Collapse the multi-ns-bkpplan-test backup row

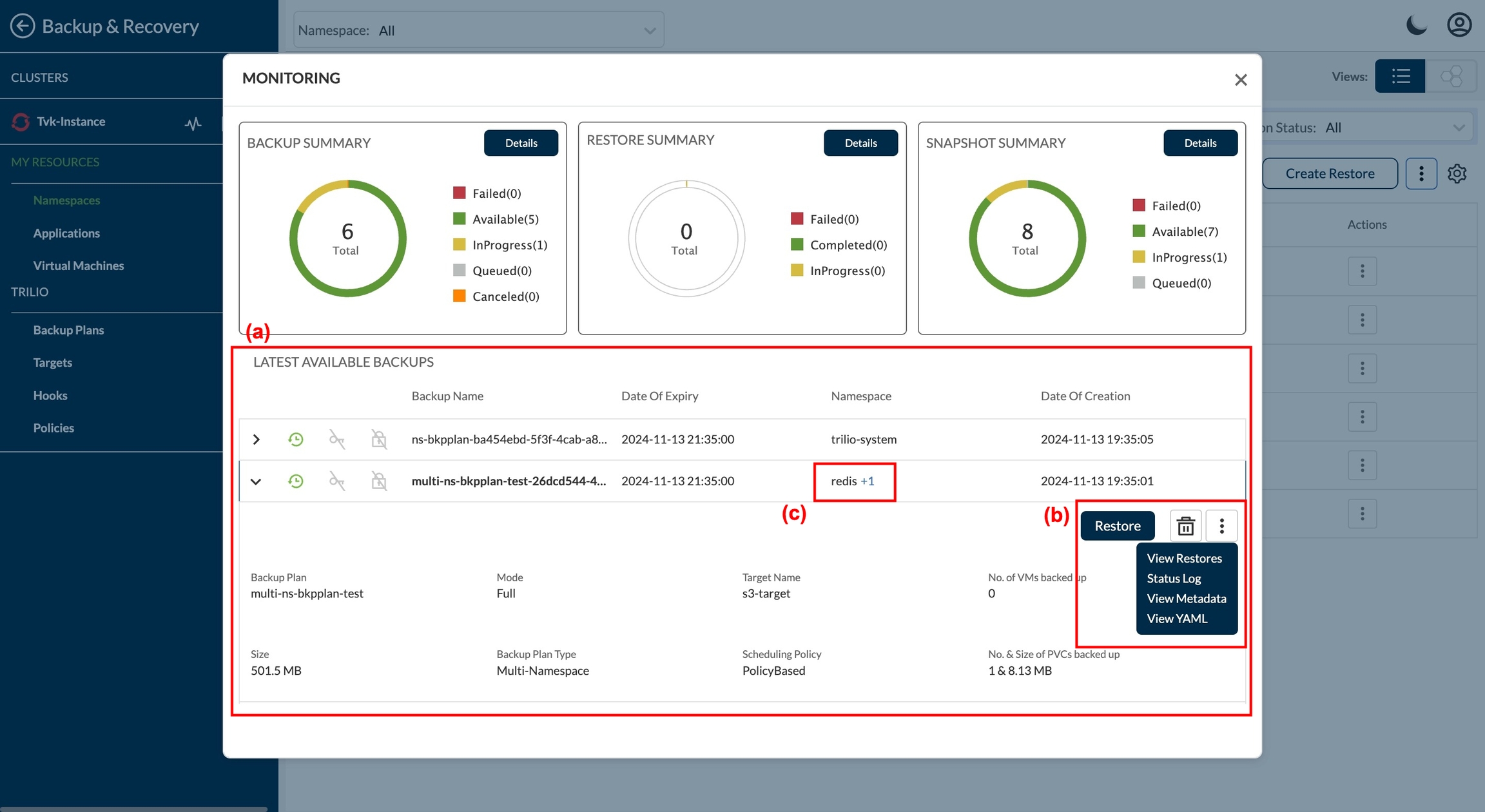coord(256,481)
